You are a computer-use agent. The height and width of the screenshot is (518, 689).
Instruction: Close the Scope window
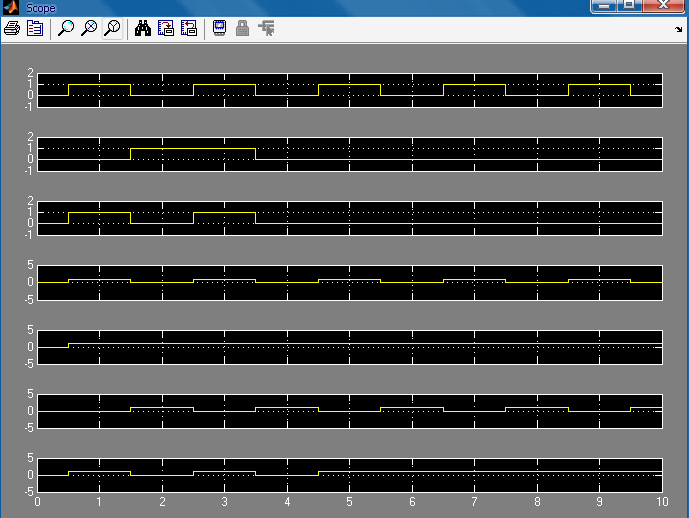pos(663,6)
